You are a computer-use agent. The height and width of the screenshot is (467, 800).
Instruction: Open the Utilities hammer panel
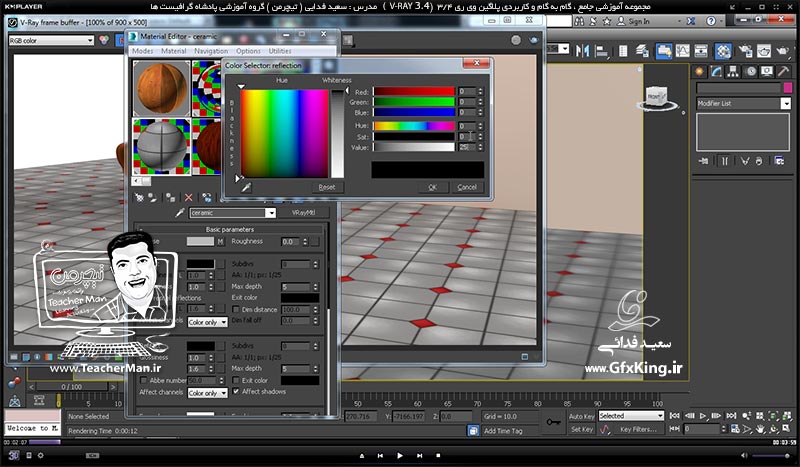(x=783, y=71)
